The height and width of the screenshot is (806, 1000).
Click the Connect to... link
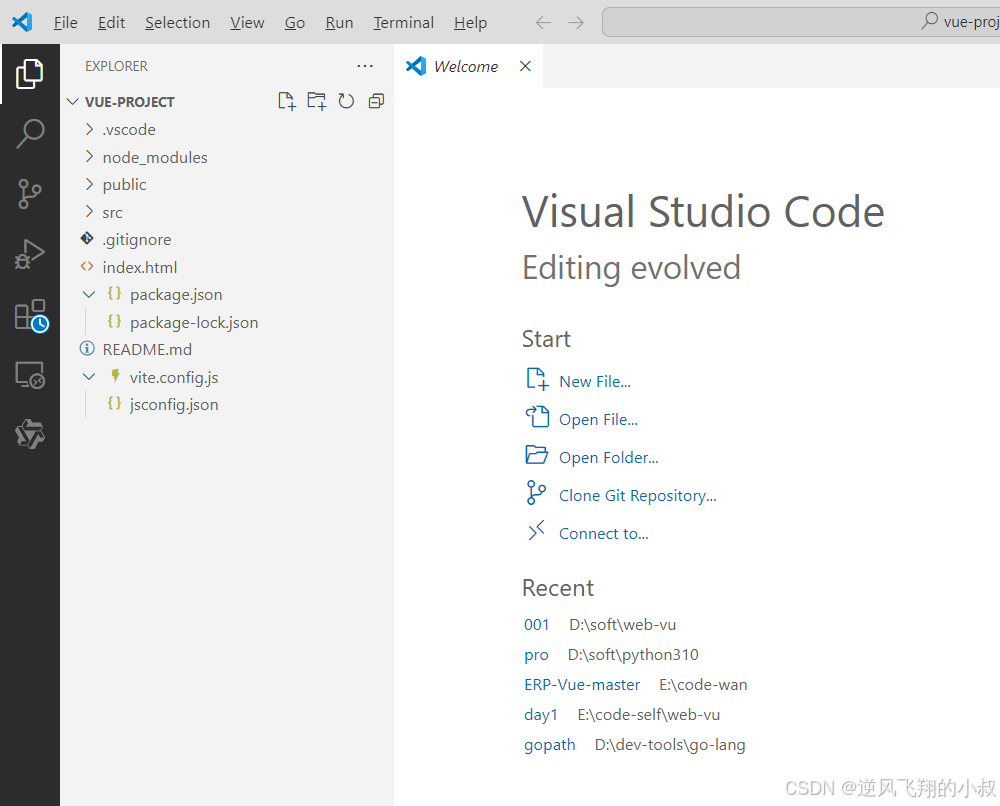(x=603, y=534)
